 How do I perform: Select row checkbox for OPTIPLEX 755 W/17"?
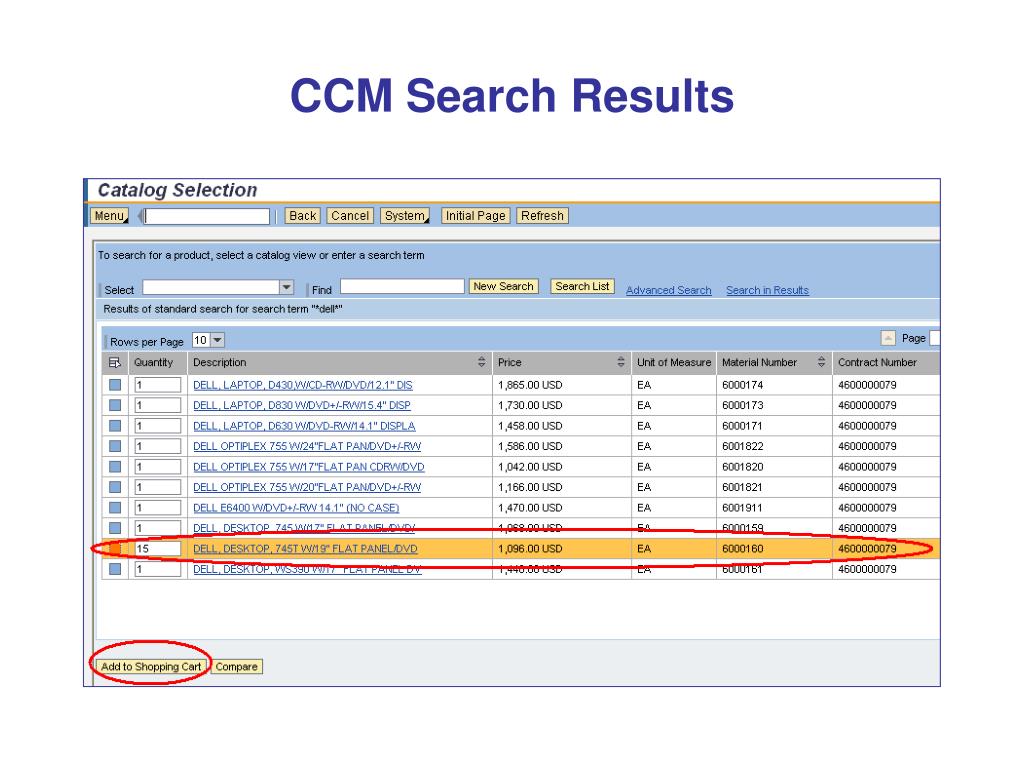coord(115,467)
